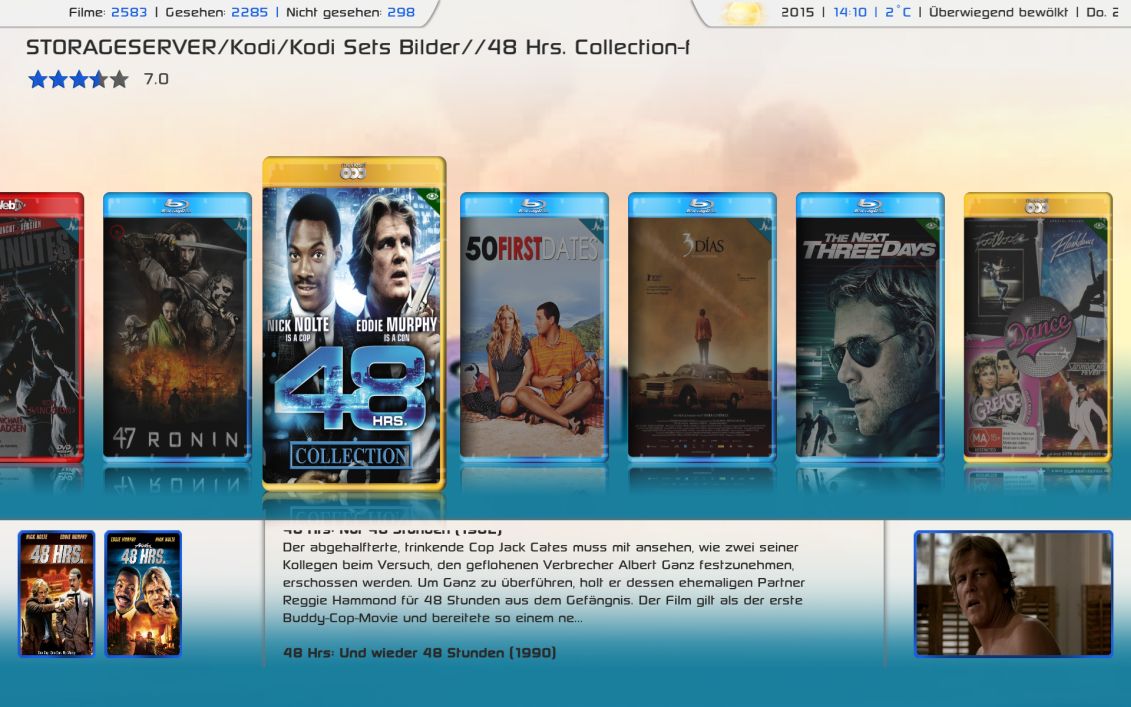Viewport: 1131px width, 707px height.
Task: Open first 48 Hrs. poster in set list
Action: click(56, 594)
